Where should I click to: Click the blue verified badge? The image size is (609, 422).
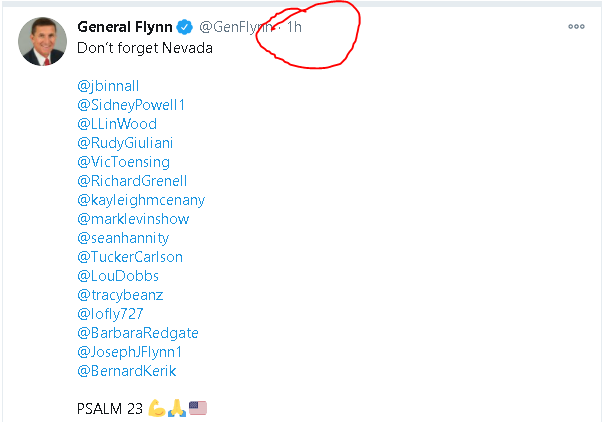coord(184,27)
